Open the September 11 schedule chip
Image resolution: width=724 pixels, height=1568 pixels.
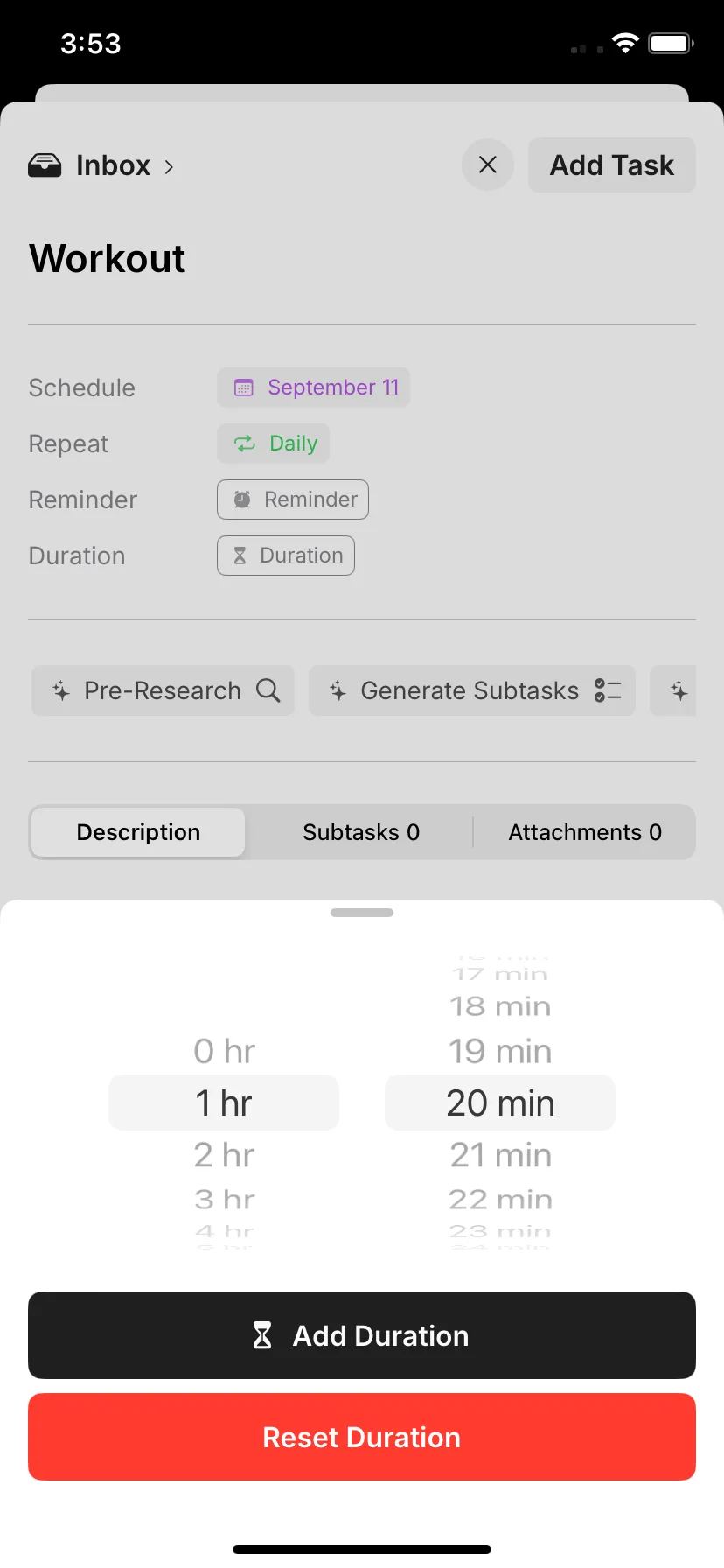pyautogui.click(x=313, y=388)
